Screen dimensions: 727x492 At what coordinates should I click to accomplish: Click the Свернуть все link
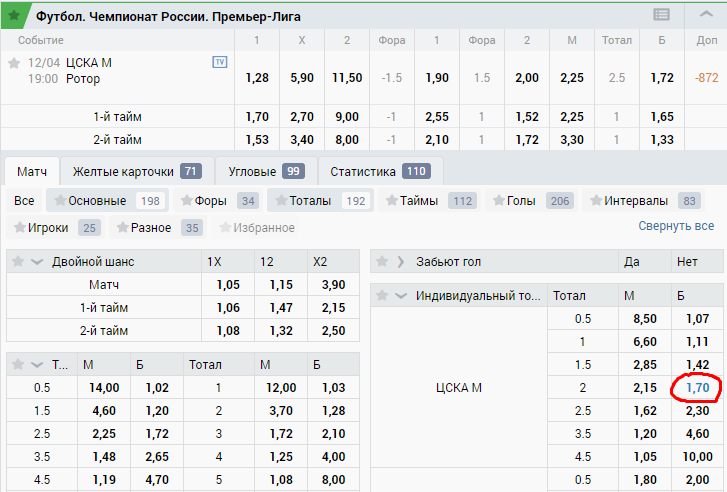(676, 226)
